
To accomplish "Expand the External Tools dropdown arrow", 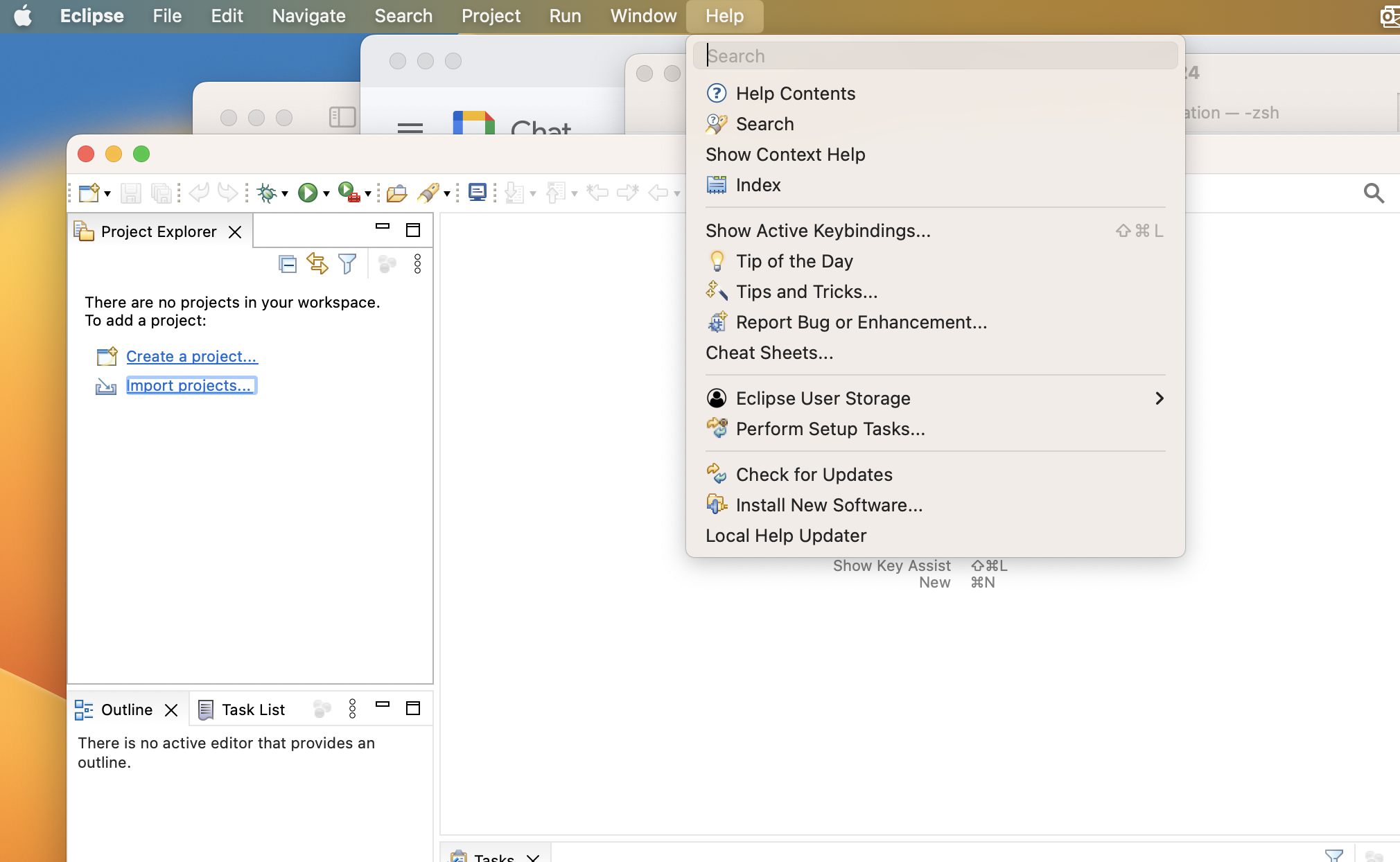I will (x=367, y=194).
